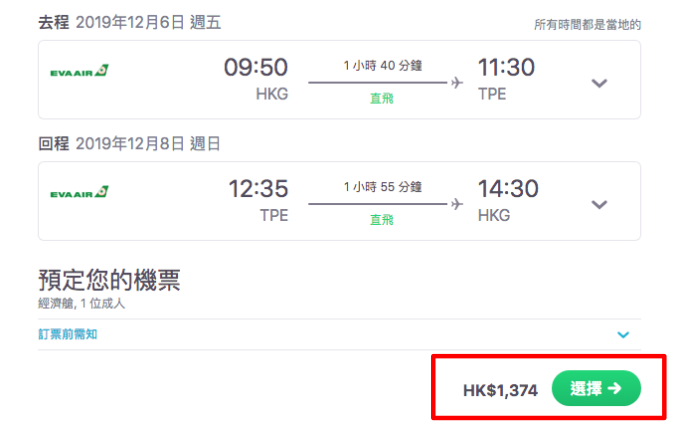Click the airplane icon on return flight line
This screenshot has height=425, width=680.
(457, 204)
